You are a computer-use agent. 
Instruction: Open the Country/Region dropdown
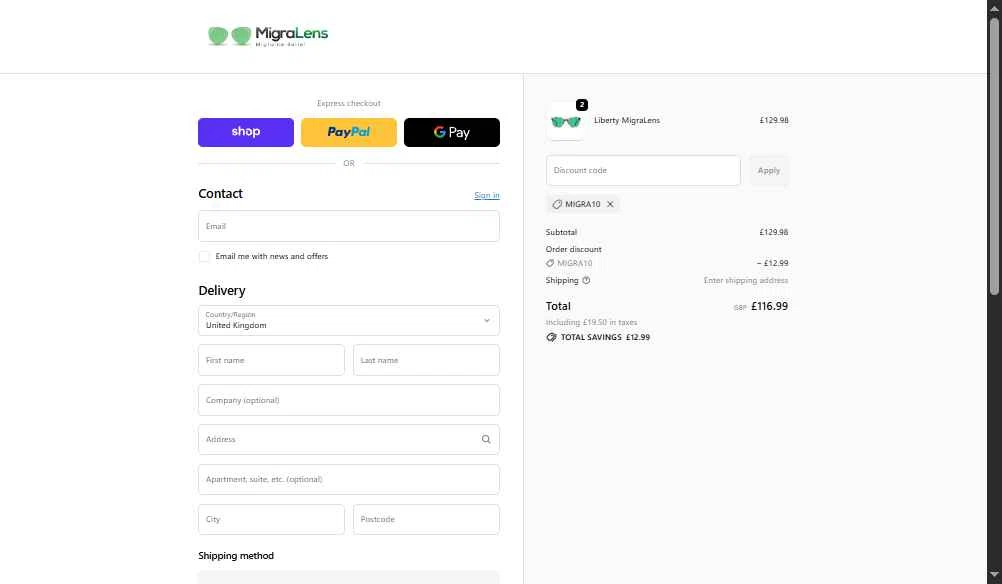click(x=349, y=320)
